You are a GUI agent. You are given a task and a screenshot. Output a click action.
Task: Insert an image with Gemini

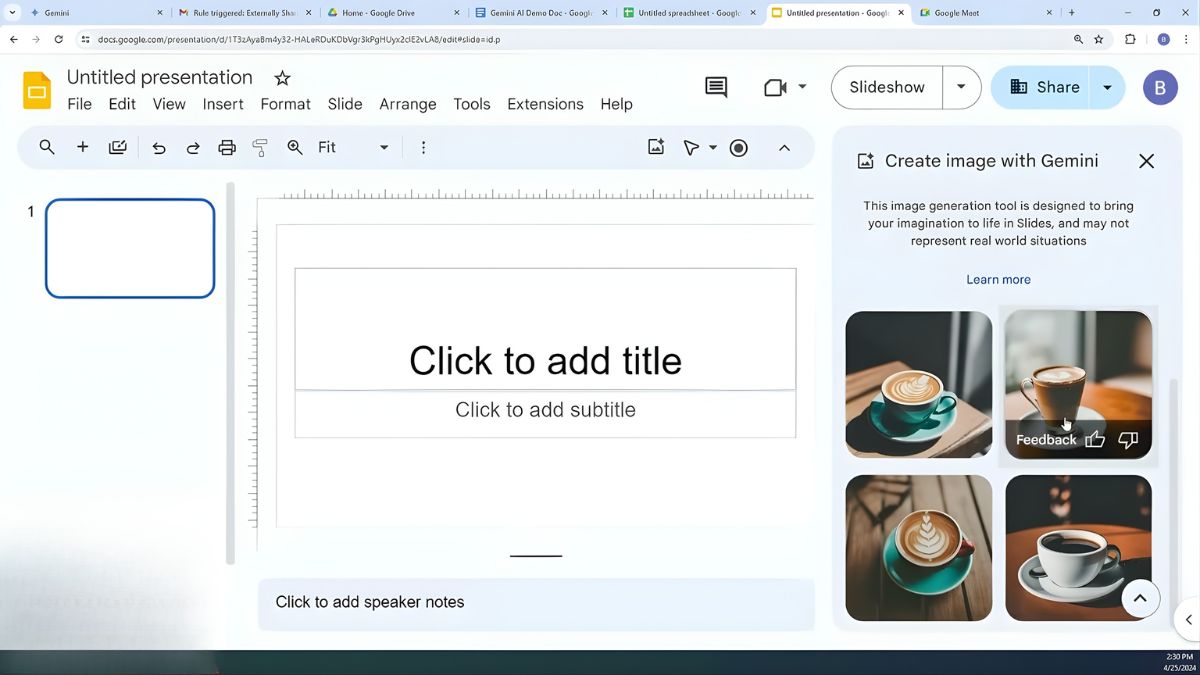point(655,146)
